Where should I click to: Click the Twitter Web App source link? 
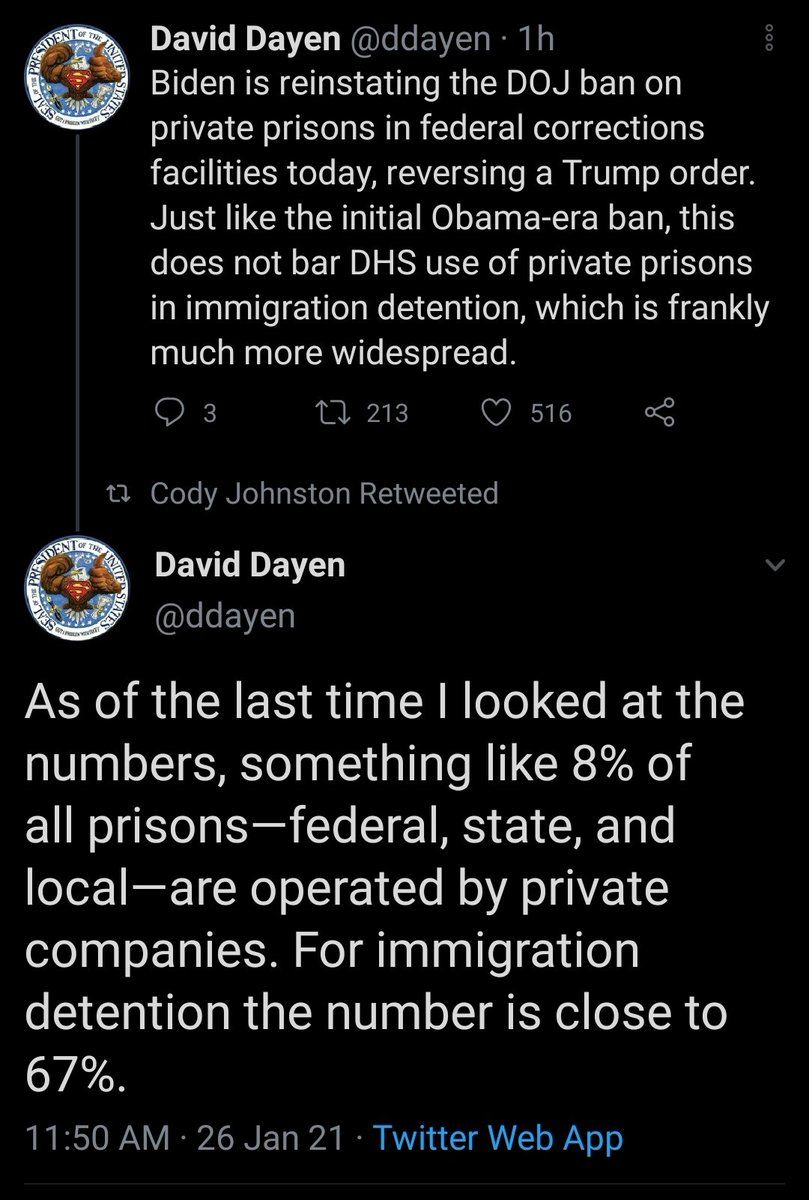(497, 1138)
